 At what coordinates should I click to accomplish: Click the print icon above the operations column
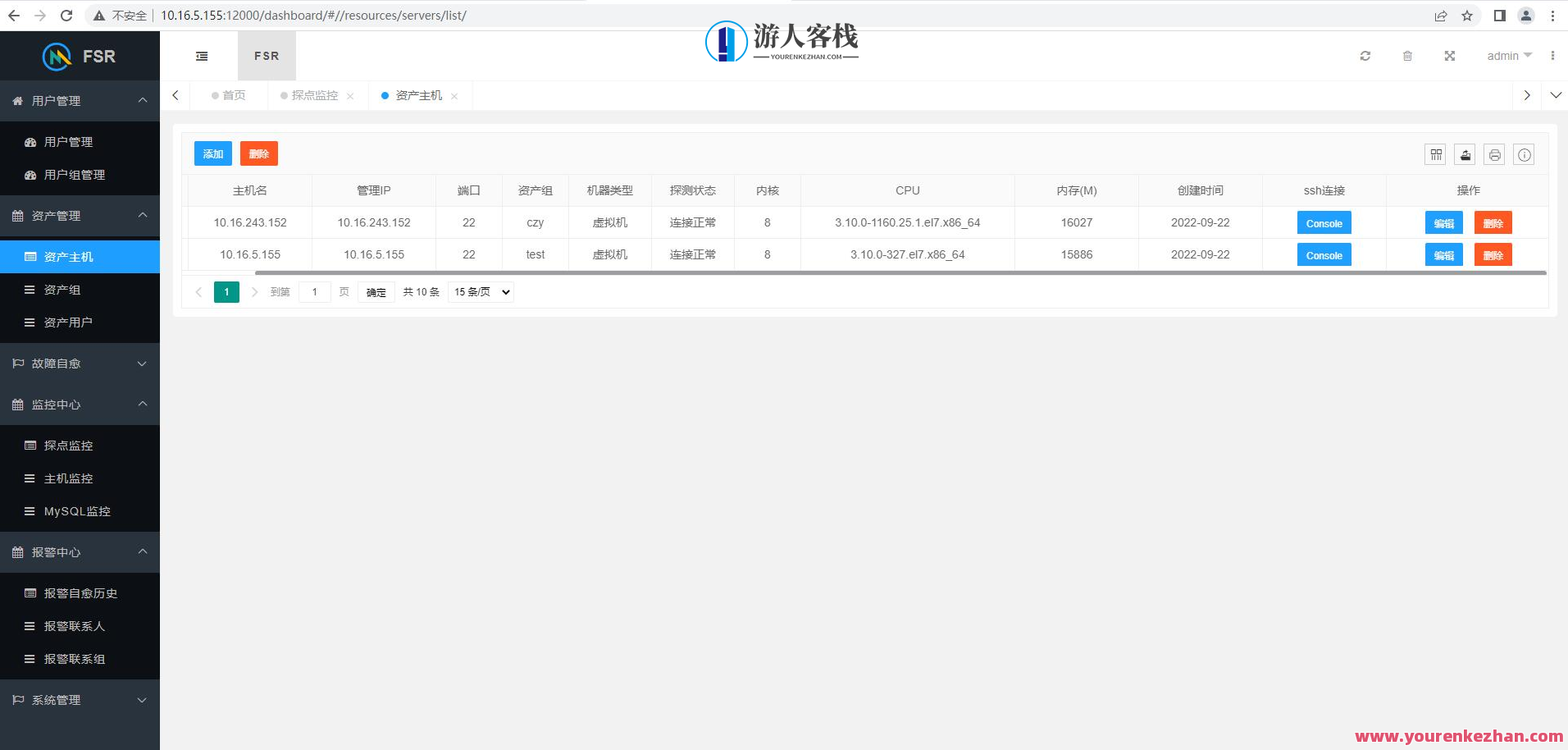click(x=1494, y=154)
